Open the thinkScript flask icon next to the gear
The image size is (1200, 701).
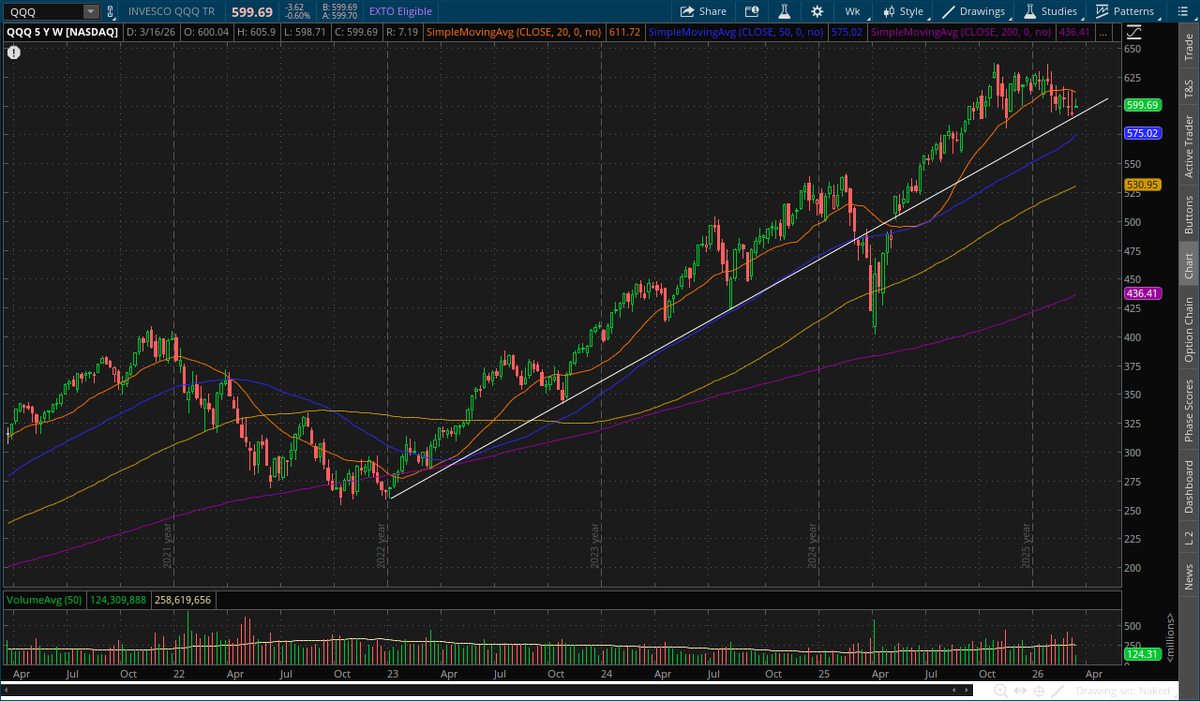coord(785,11)
